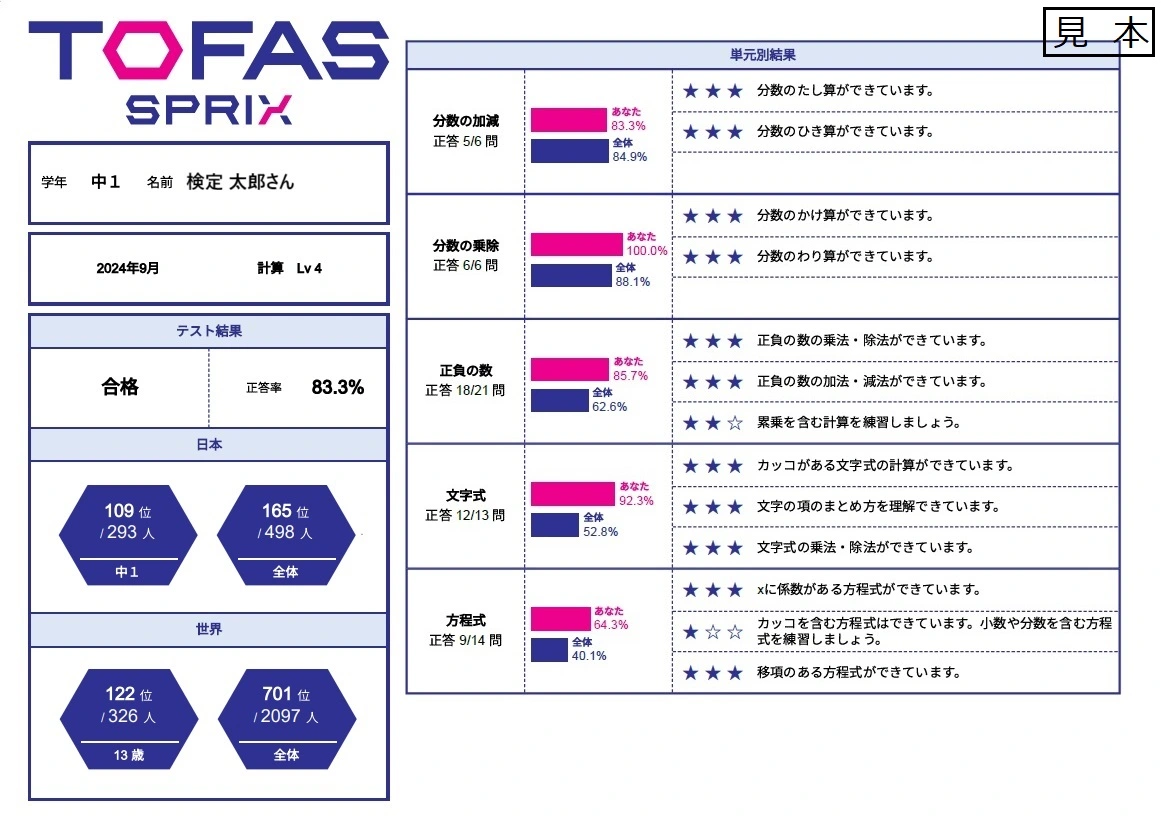Click the pink あなた bar for 方程式
Viewport: 1161px width, 820px height.
[560, 619]
